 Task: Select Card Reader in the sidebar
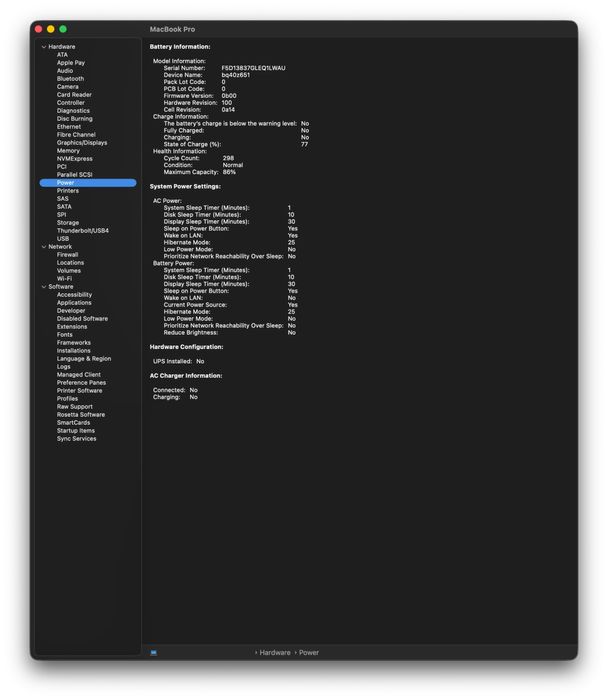point(74,95)
